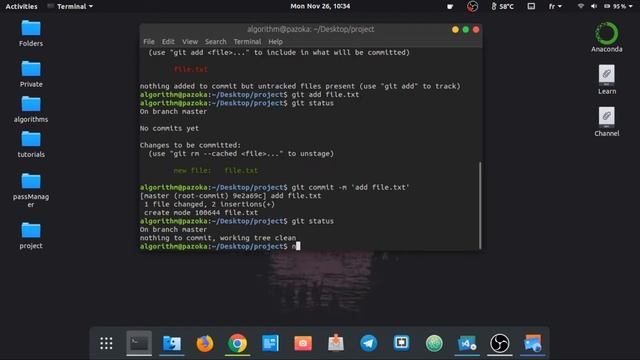Launch Visual Studio Code from the dock
The image size is (640, 360).
tap(467, 343)
